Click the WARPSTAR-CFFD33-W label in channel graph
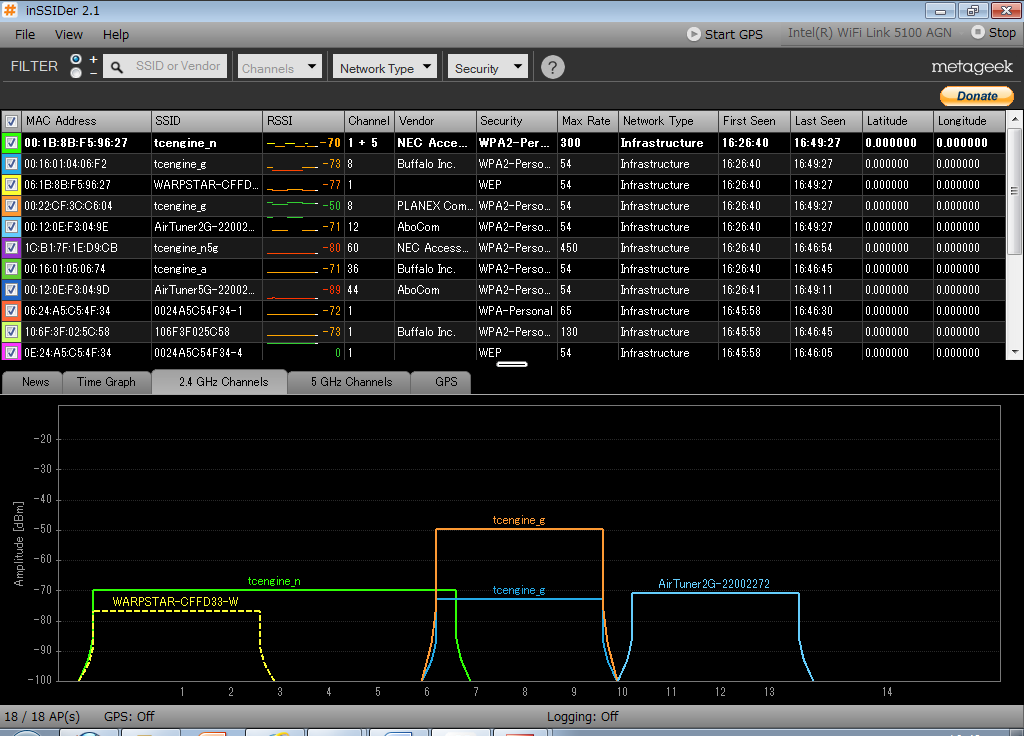The height and width of the screenshot is (736, 1024). click(175, 601)
